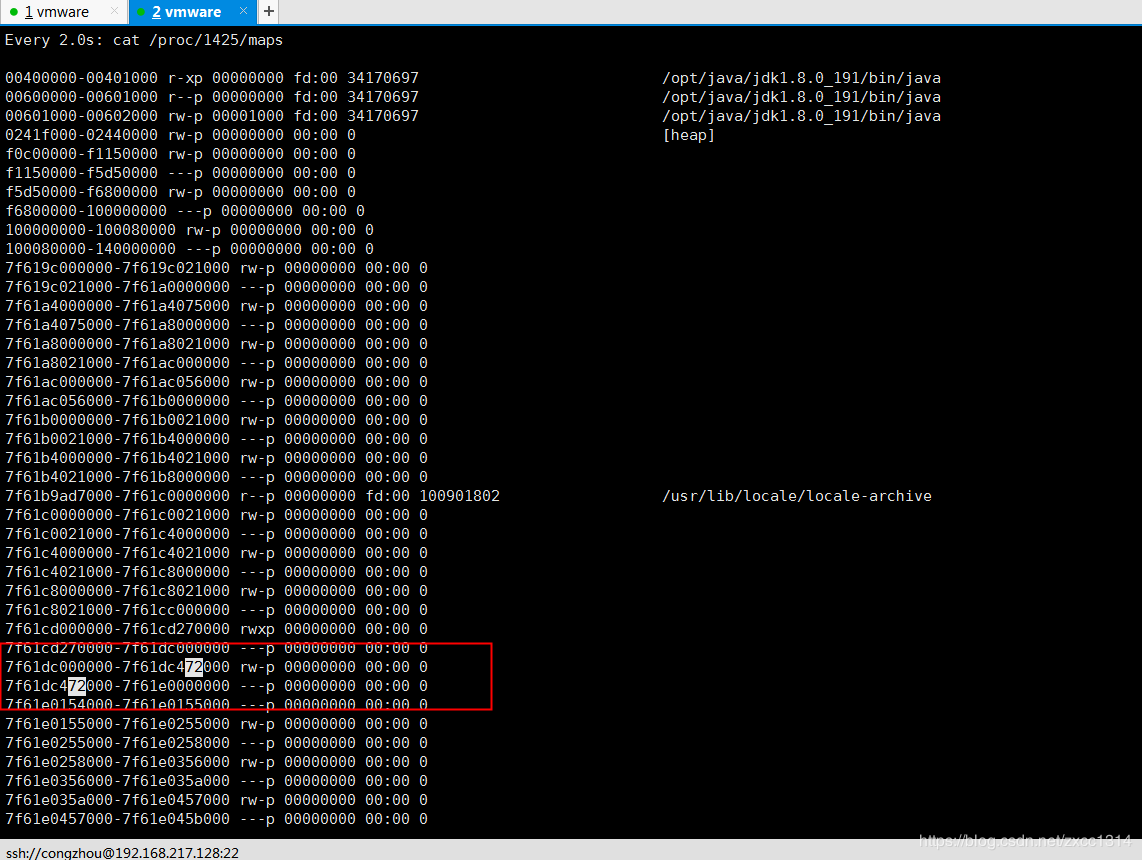Click '/usr/lib/locale/locale-archive' path
The image size is (1142, 860).
(x=797, y=496)
